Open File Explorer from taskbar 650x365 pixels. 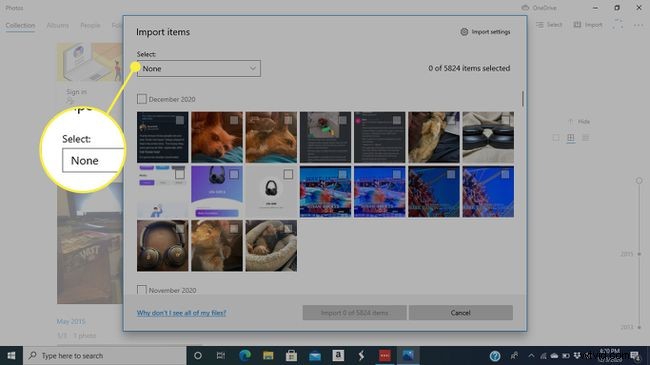[268, 355]
